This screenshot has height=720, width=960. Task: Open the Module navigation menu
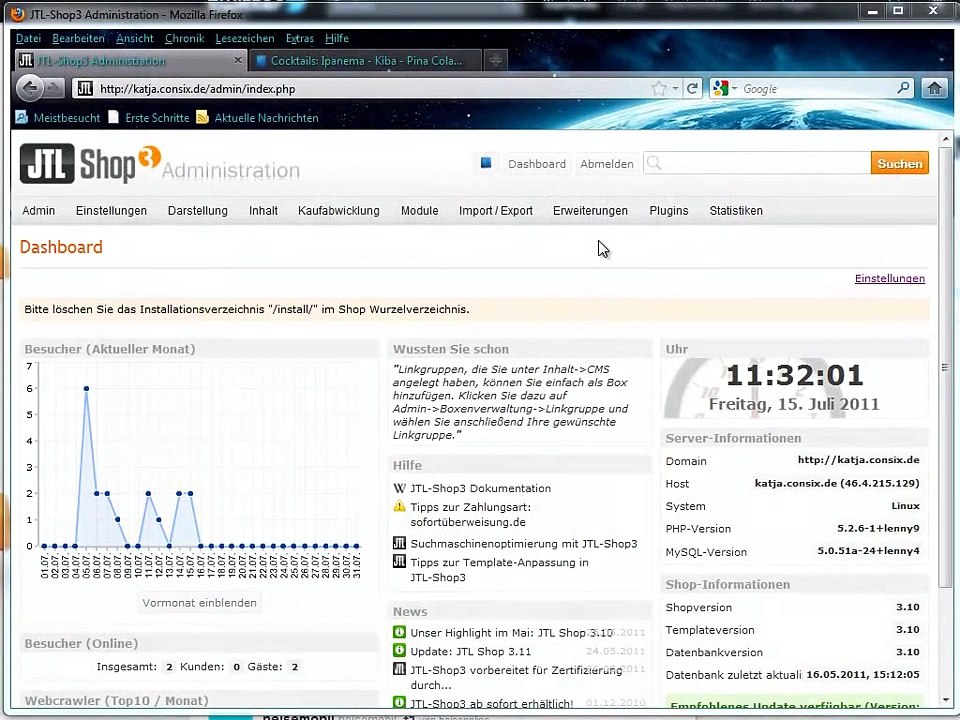pyautogui.click(x=419, y=211)
